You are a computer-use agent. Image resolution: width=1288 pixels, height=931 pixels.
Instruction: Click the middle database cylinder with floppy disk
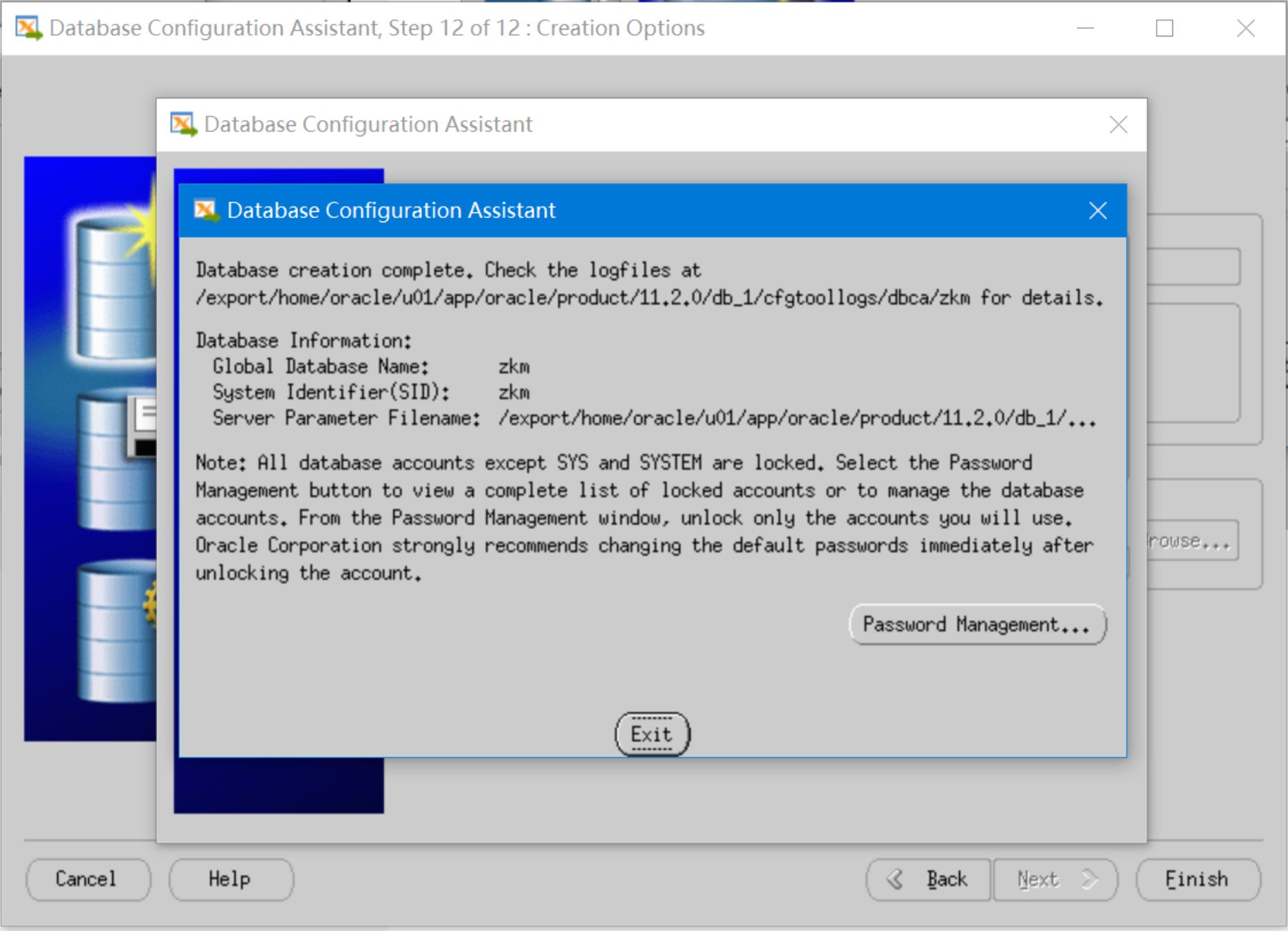click(116, 460)
